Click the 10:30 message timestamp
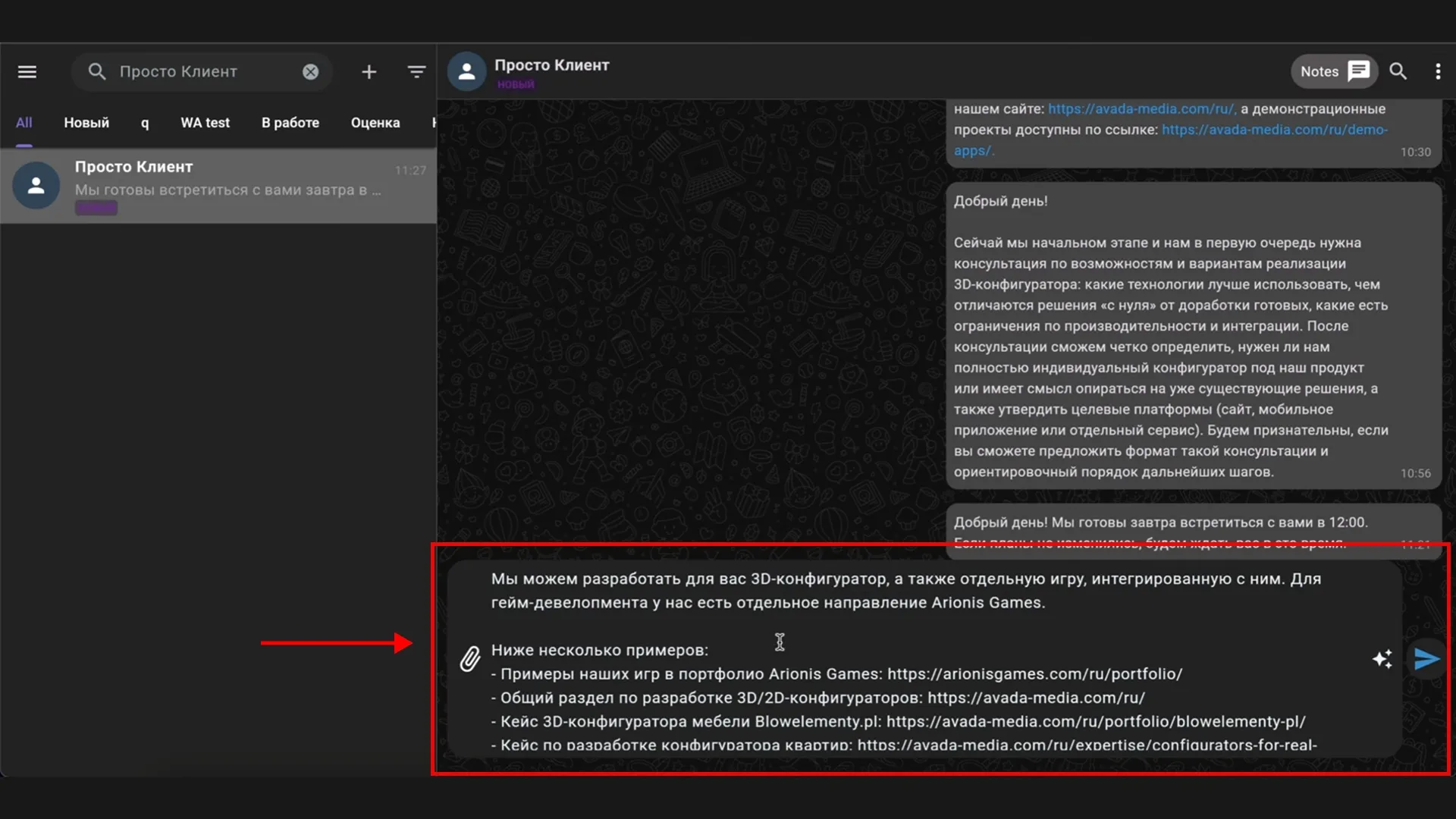 pyautogui.click(x=1415, y=152)
